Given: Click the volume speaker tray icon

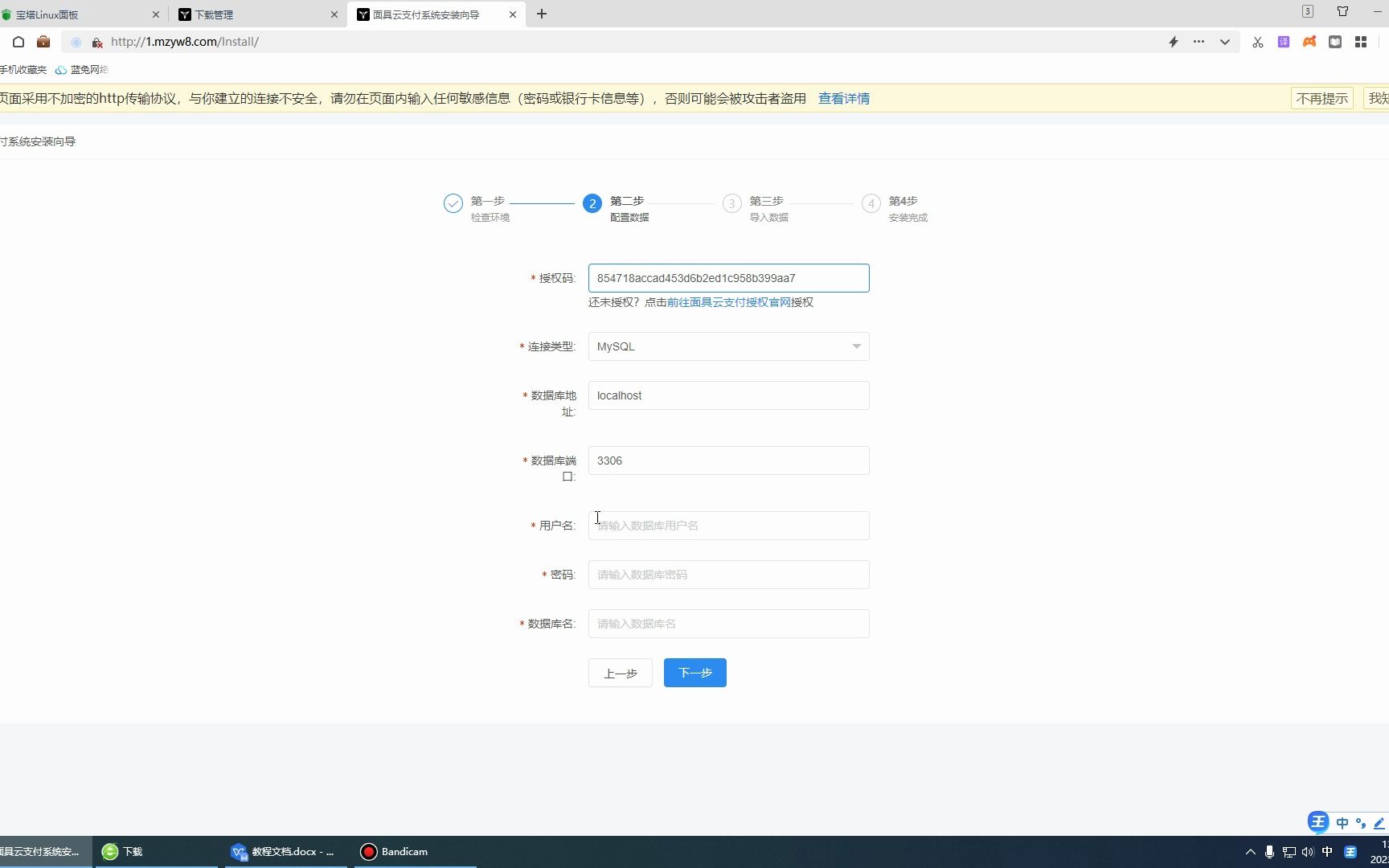Looking at the screenshot, I should click(1308, 852).
